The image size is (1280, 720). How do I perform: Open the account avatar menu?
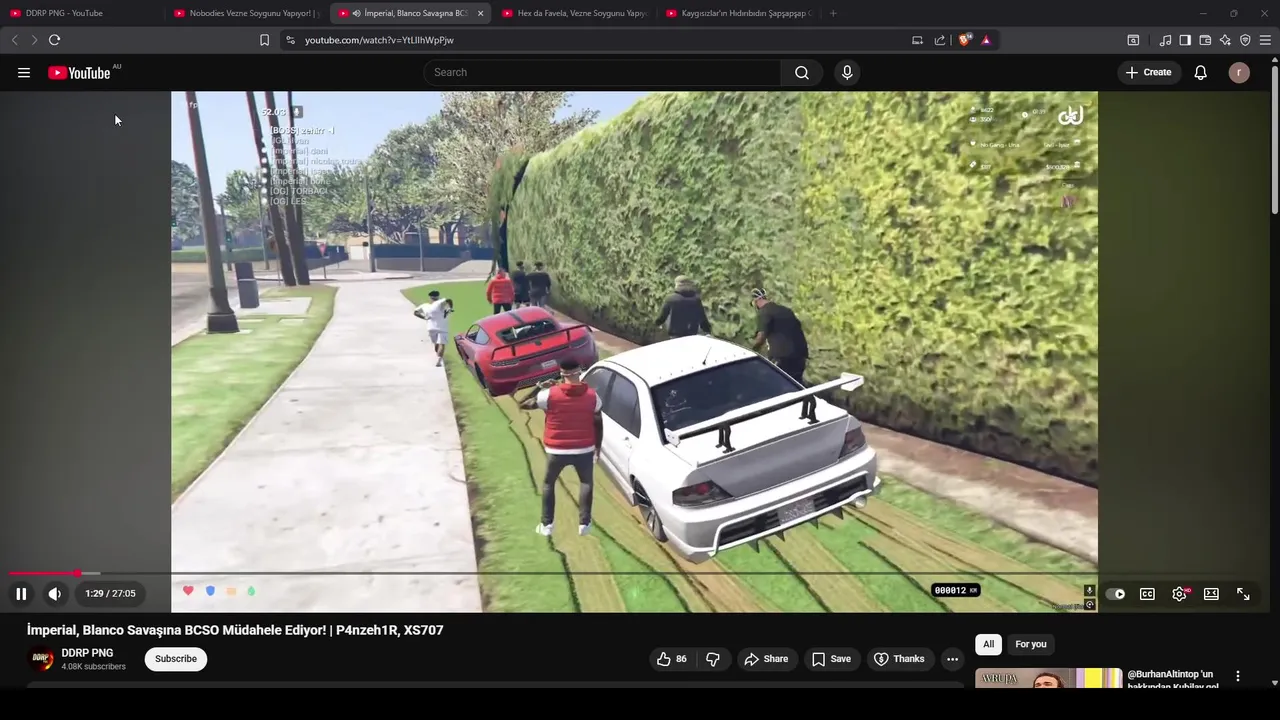click(1239, 72)
